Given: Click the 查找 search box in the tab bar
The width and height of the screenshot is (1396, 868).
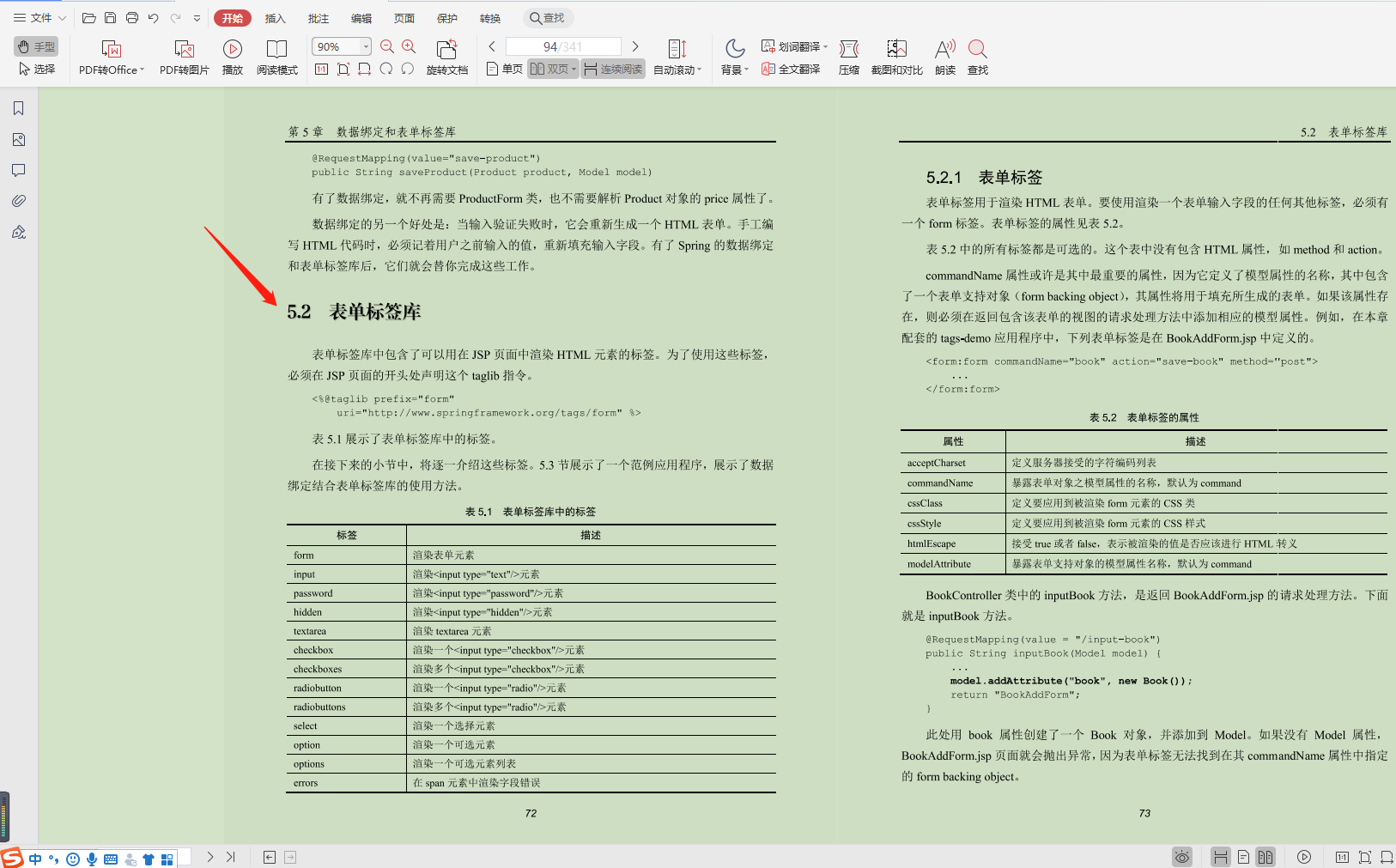Looking at the screenshot, I should coord(548,18).
